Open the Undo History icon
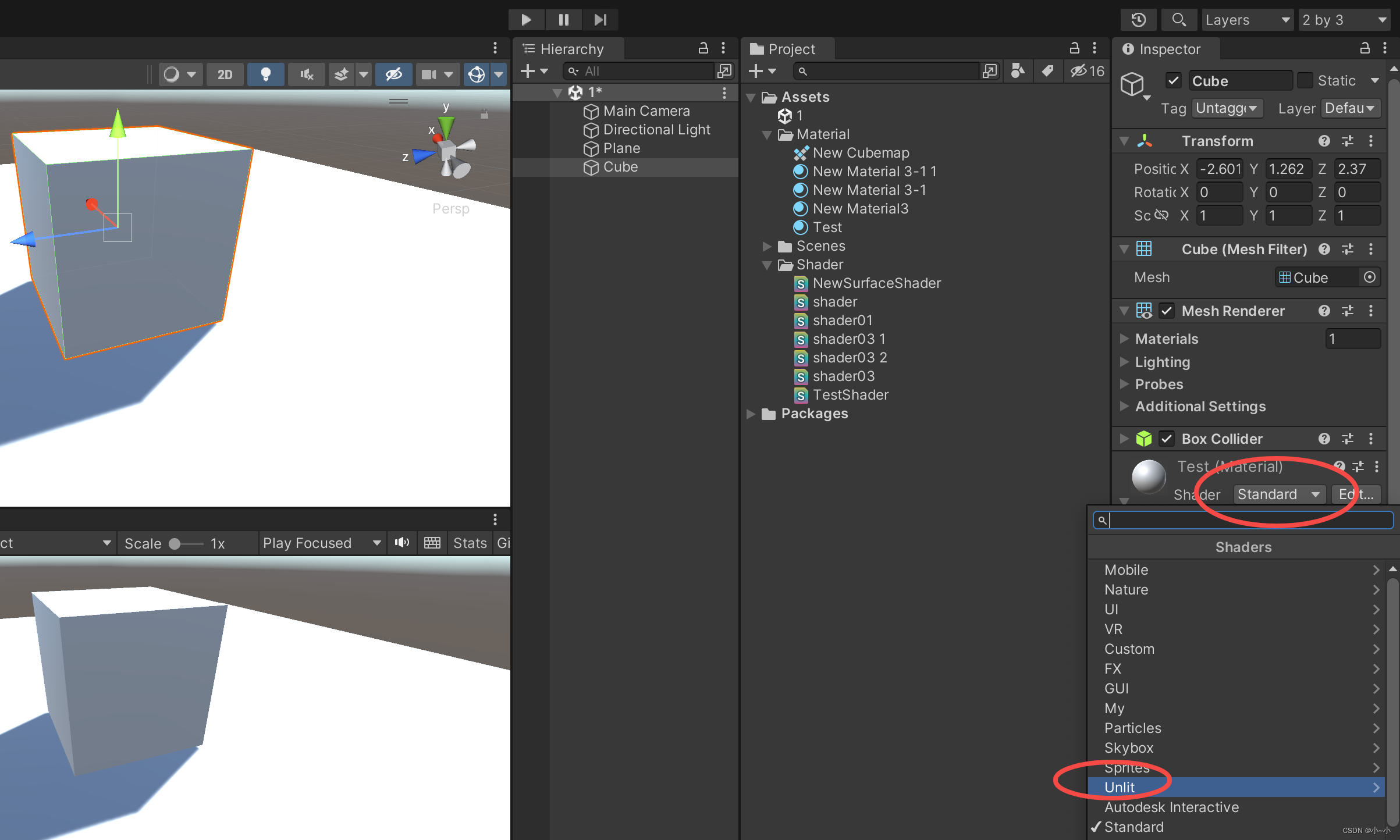Viewport: 1400px width, 840px height. 1139,20
